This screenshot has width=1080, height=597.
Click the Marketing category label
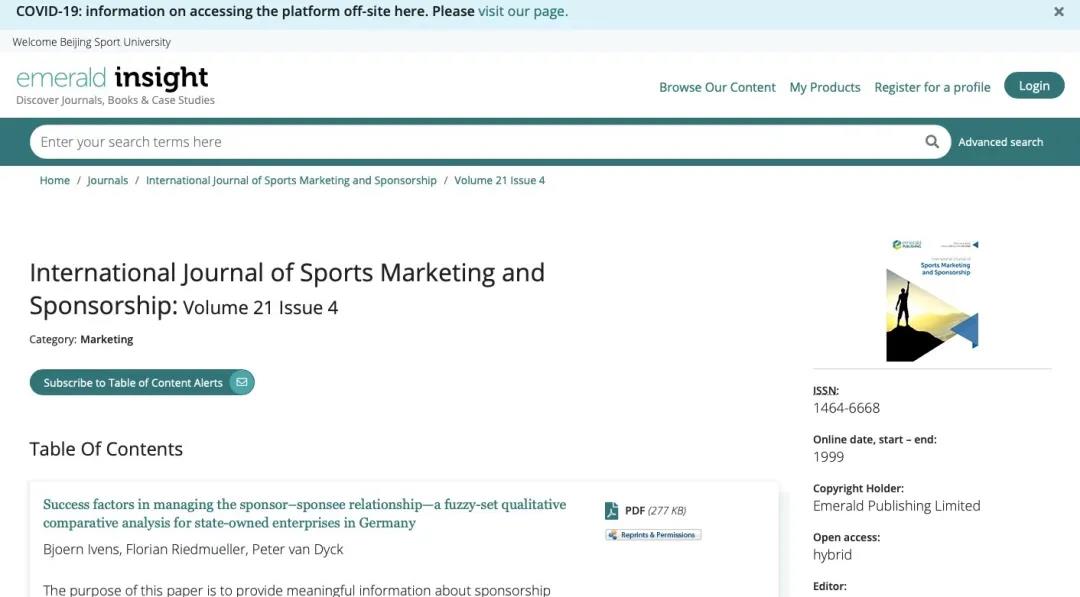click(x=107, y=339)
